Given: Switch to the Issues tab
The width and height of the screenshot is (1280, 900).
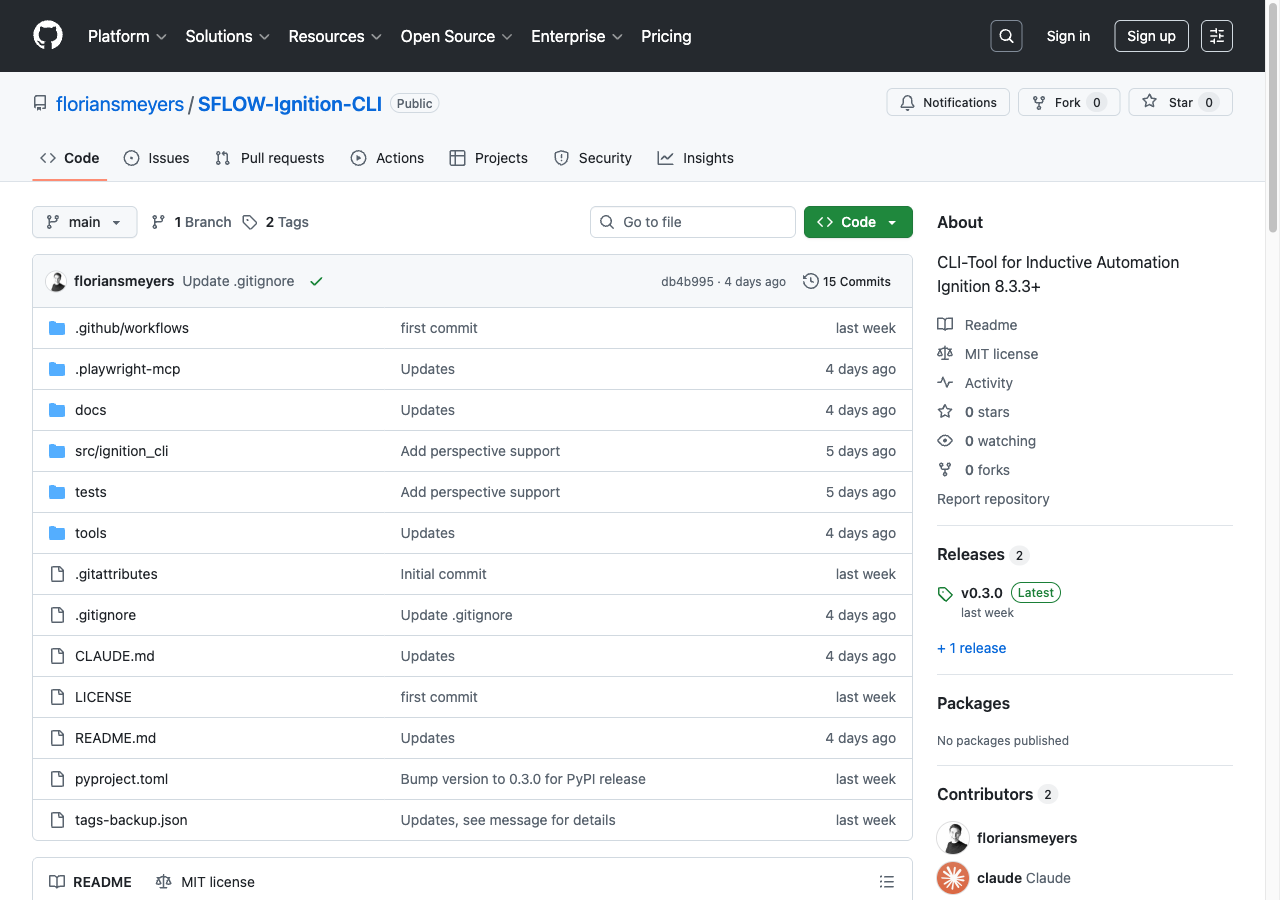Looking at the screenshot, I should click(x=156, y=158).
